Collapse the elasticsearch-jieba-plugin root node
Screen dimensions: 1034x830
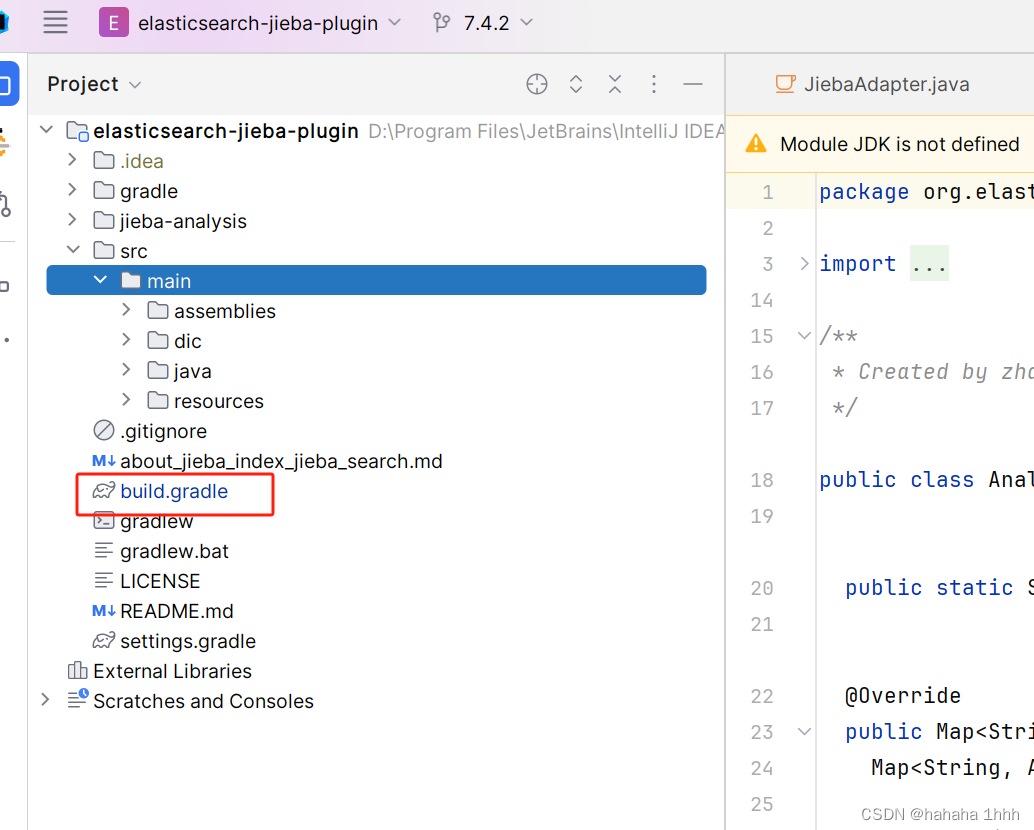point(47,130)
